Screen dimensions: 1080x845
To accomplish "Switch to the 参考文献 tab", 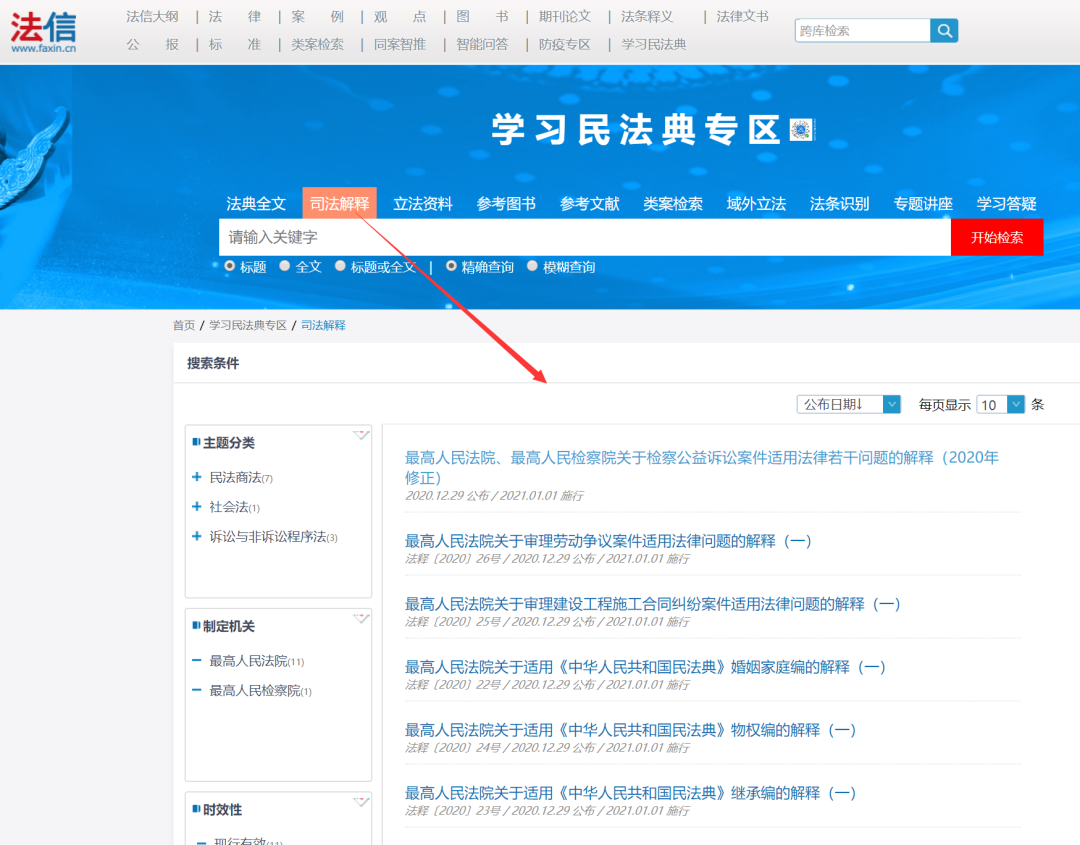I will click(590, 204).
